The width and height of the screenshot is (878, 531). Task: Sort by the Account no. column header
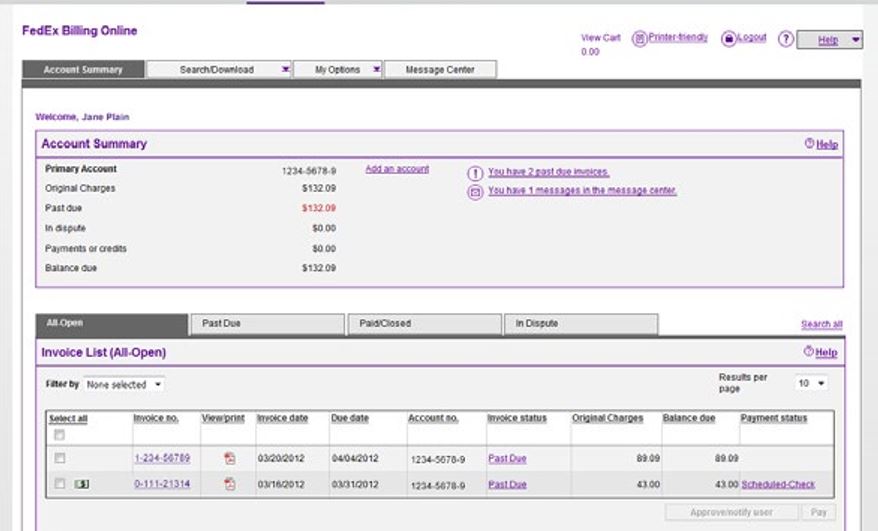pos(433,418)
